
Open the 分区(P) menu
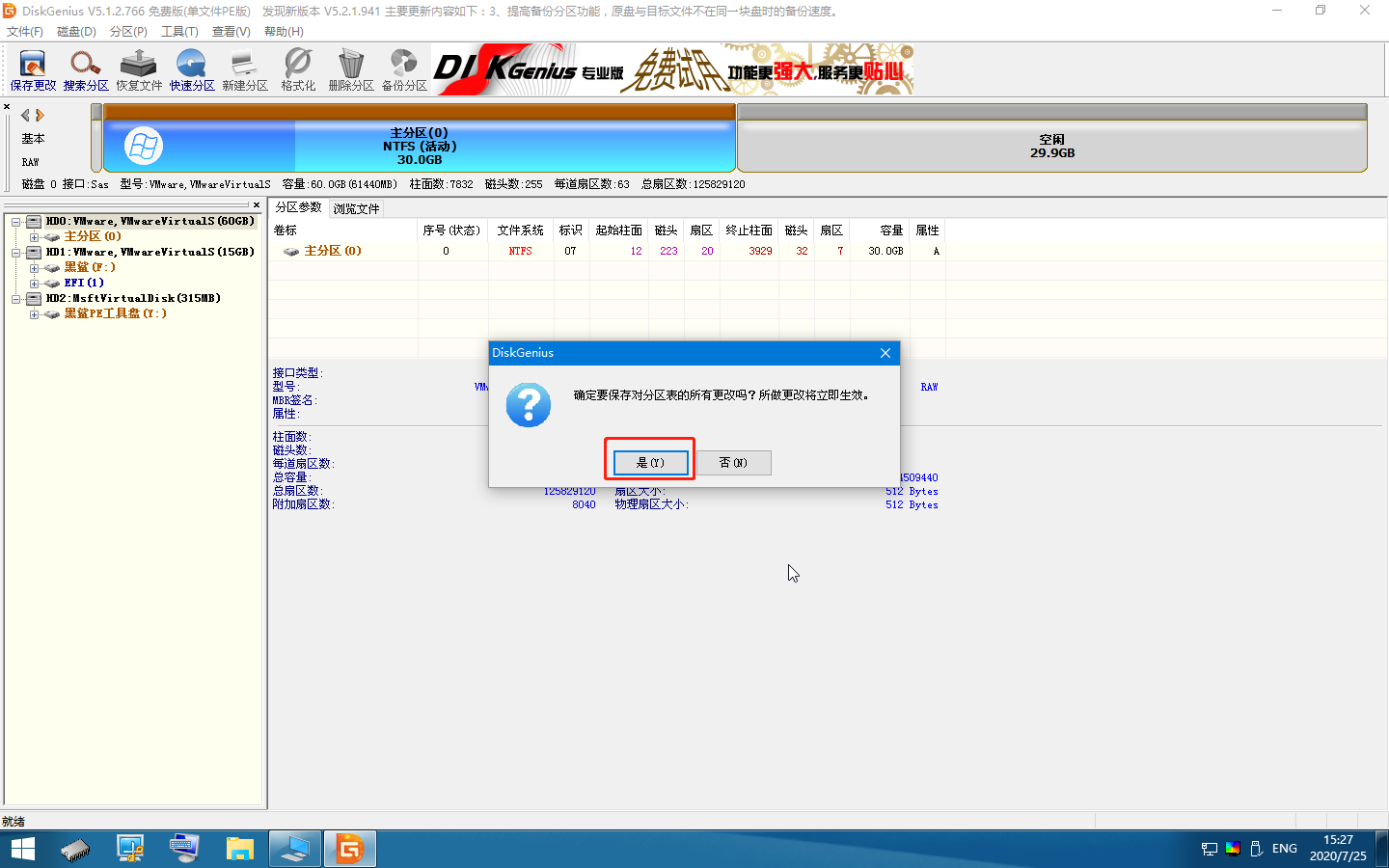[x=128, y=32]
